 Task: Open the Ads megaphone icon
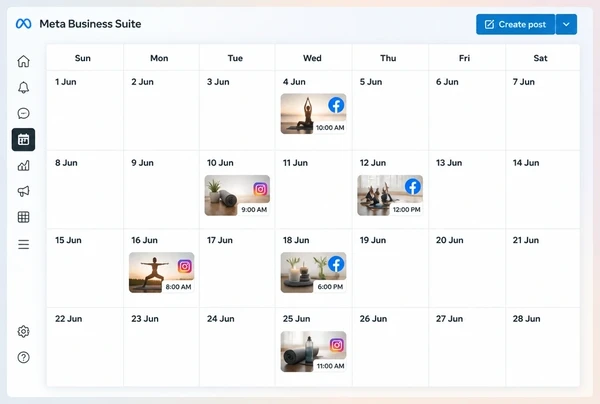coord(23,191)
